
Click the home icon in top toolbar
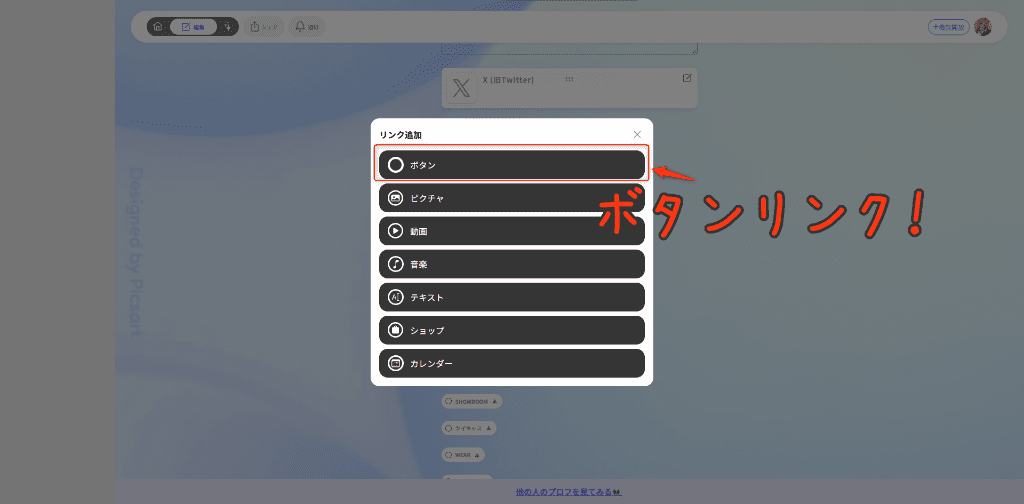point(158,27)
